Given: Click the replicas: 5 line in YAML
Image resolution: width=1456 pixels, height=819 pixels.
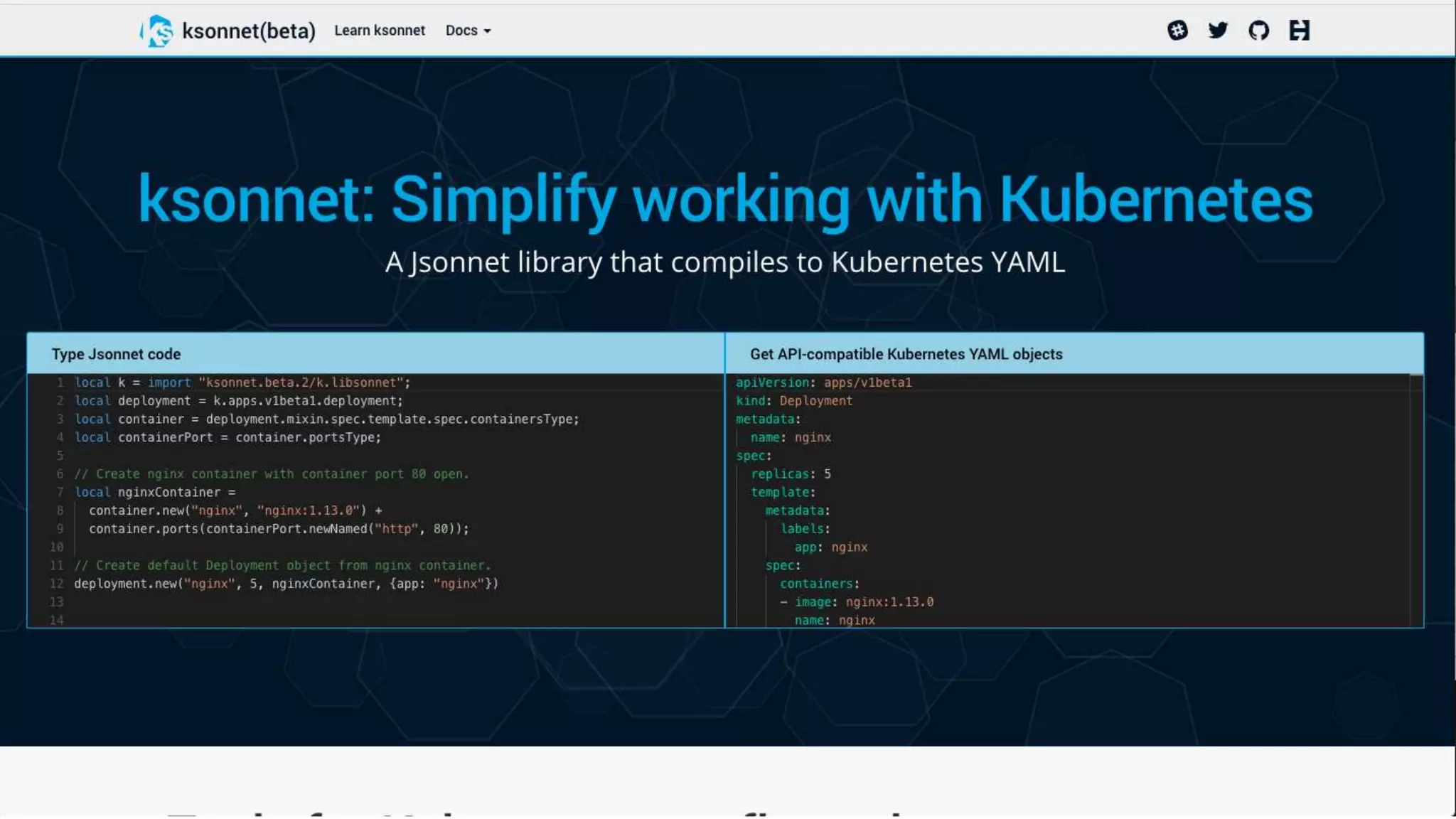Looking at the screenshot, I should 791,474.
